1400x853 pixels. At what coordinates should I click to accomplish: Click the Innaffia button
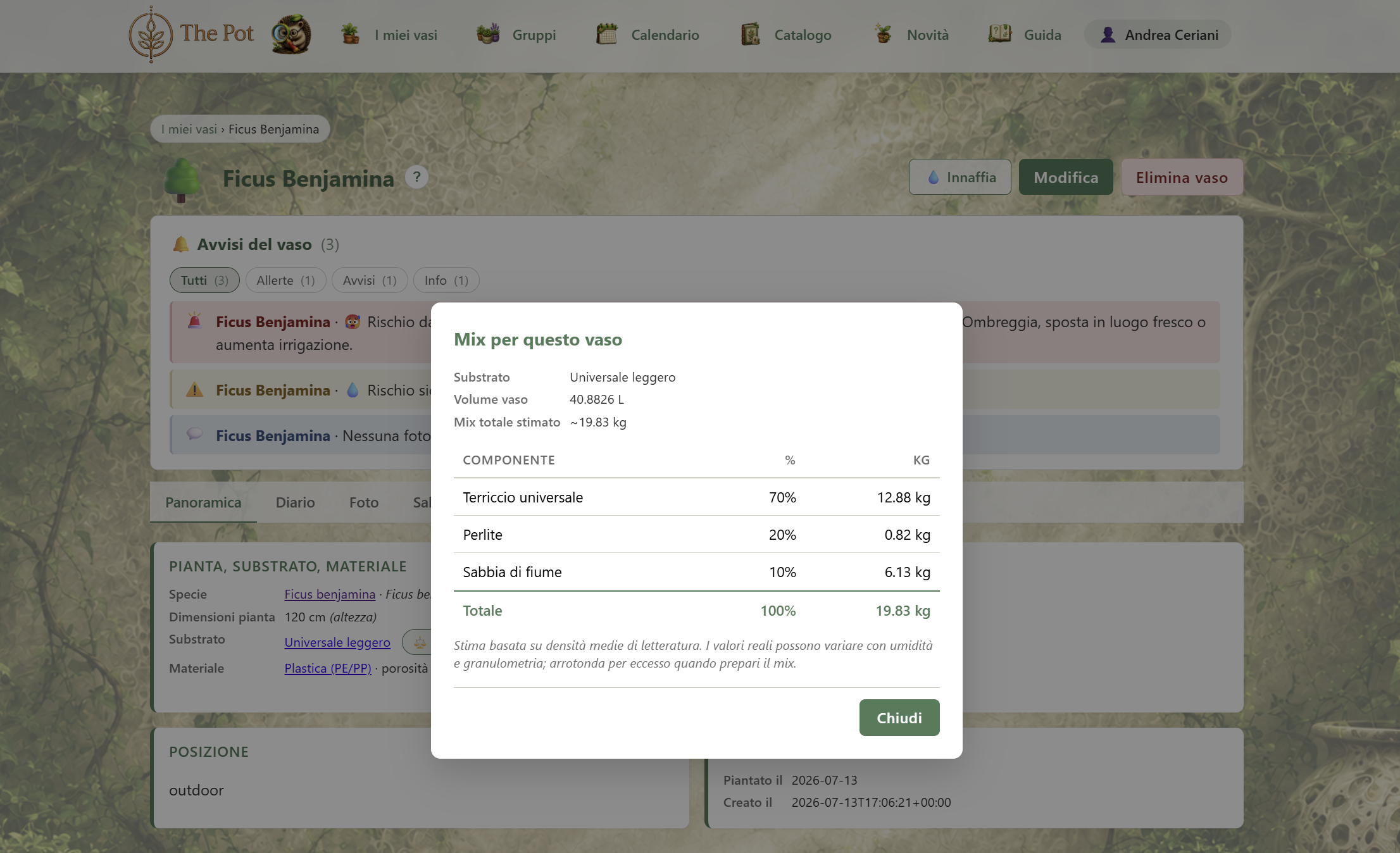pyautogui.click(x=959, y=177)
